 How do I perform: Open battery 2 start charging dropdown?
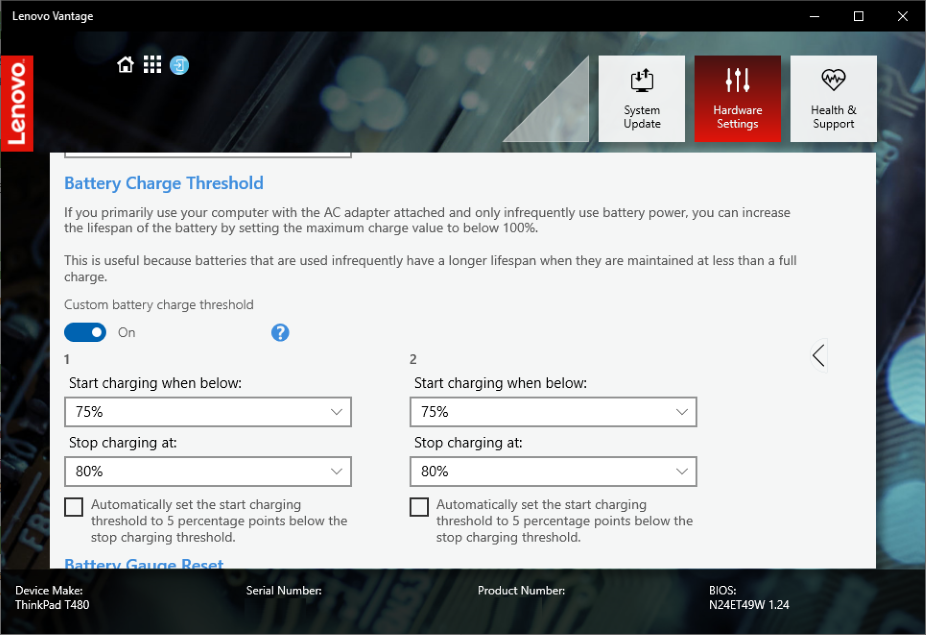click(553, 412)
